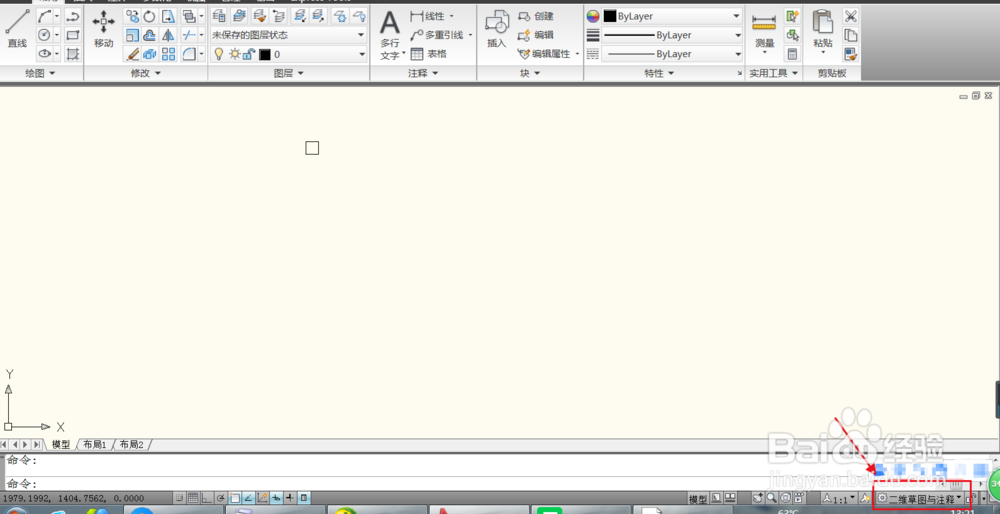This screenshot has height=514, width=1000.
Task: Expand the Layers (图层) panel
Action: pyautogui.click(x=288, y=73)
